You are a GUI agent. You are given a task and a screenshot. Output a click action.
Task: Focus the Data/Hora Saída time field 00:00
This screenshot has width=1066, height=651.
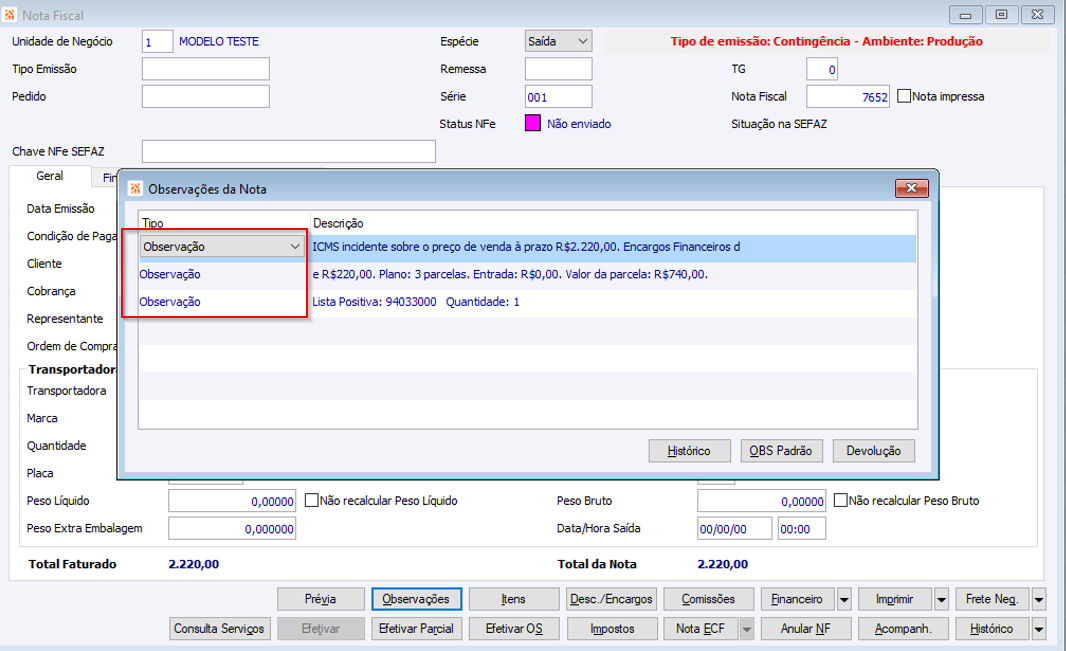click(x=802, y=529)
